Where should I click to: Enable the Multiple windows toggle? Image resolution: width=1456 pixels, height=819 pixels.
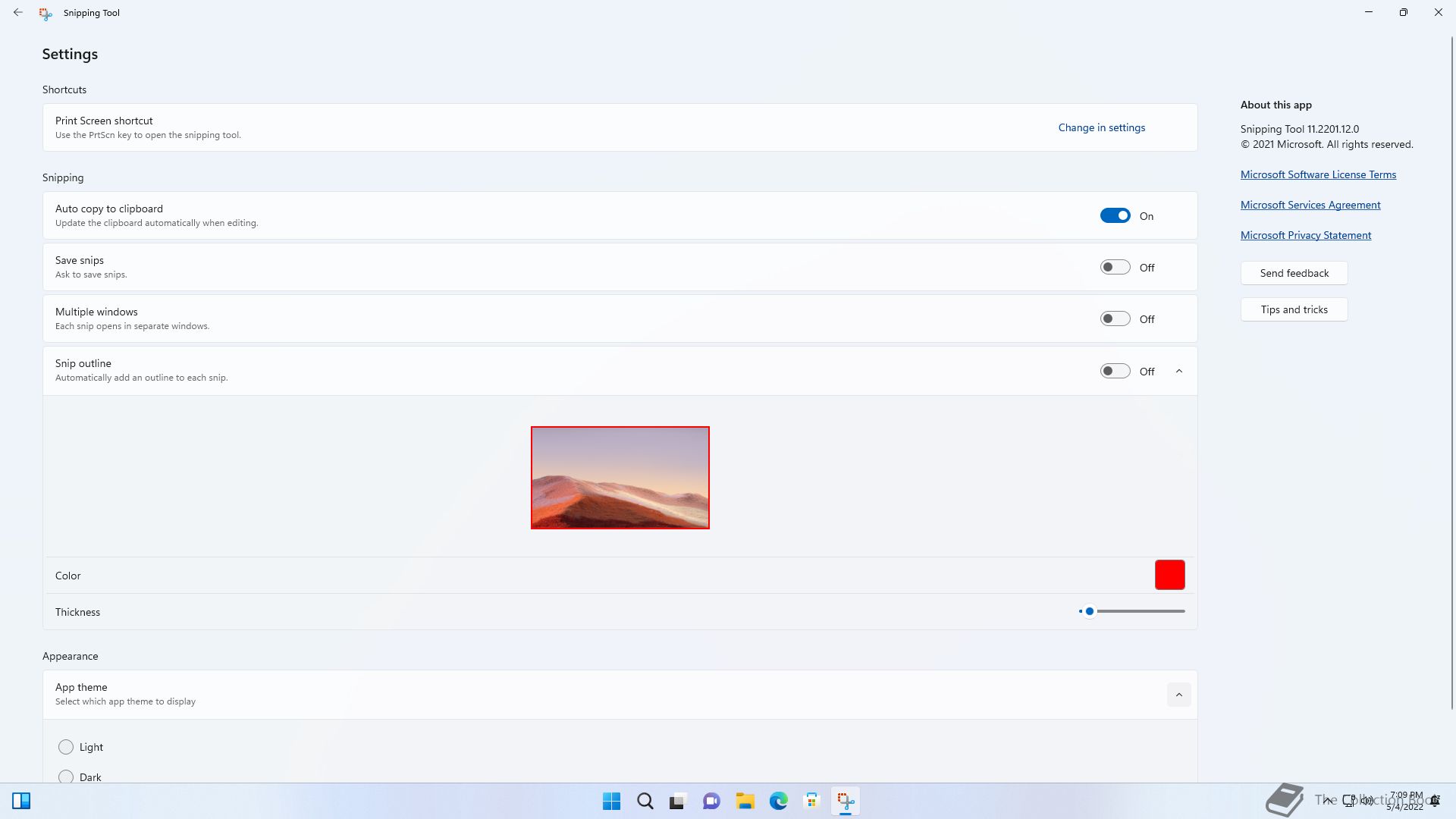(x=1115, y=319)
